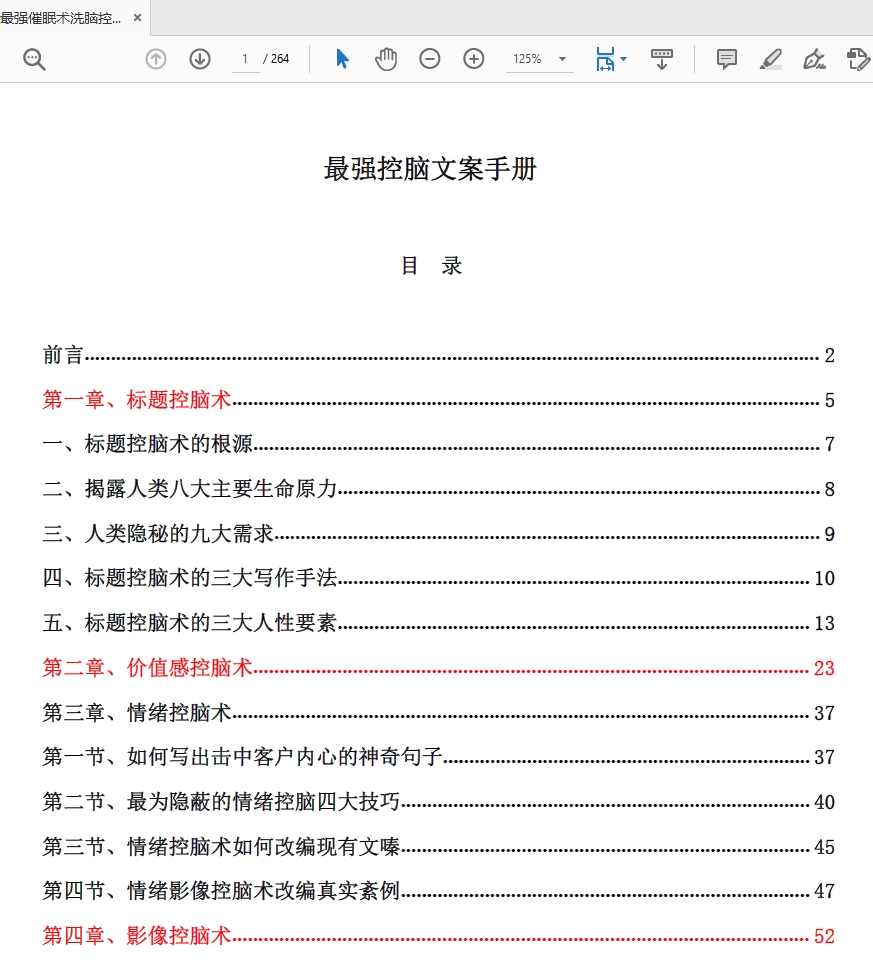
Task: Open 第四章、影像控脑术 contents entry
Action: tap(137, 936)
